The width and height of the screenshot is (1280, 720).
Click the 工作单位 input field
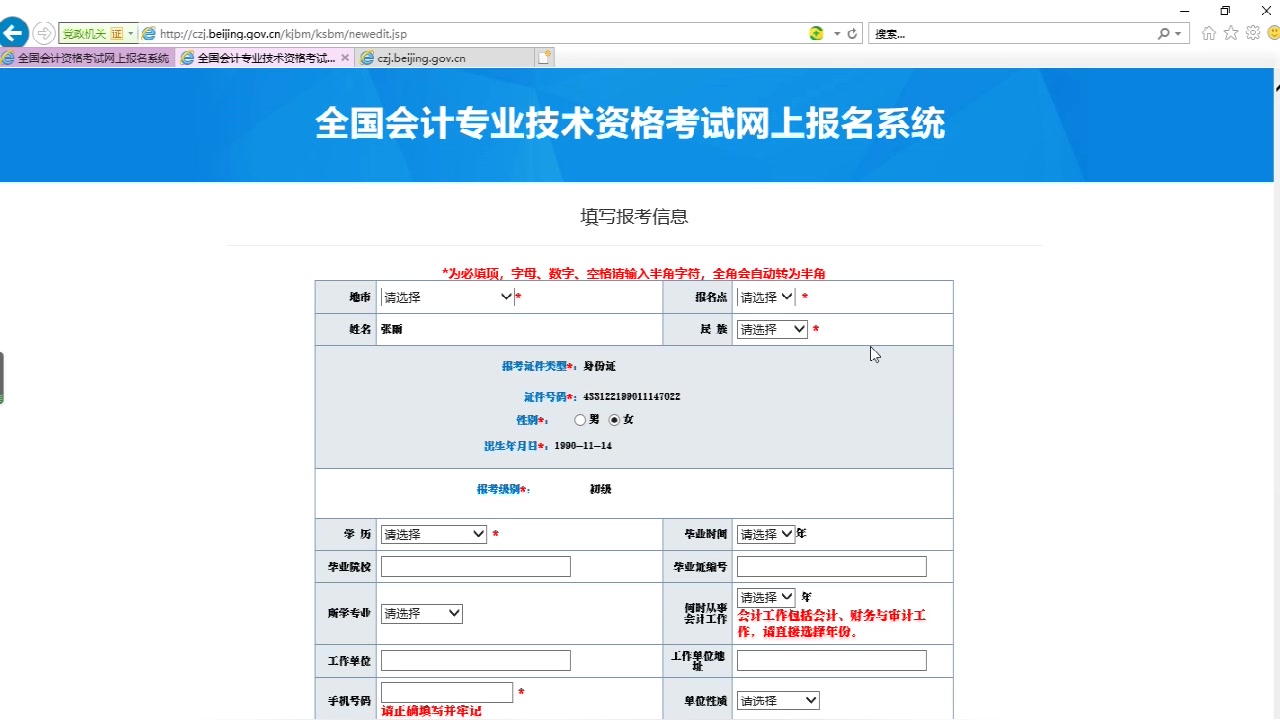coord(476,661)
